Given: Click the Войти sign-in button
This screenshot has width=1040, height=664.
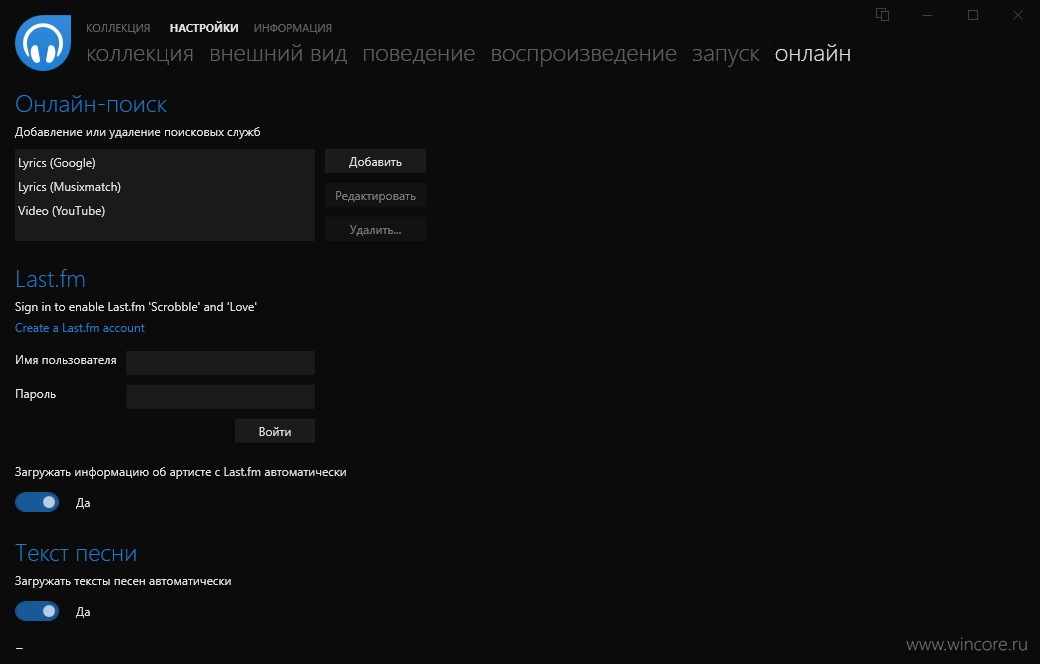Looking at the screenshot, I should click(x=275, y=431).
